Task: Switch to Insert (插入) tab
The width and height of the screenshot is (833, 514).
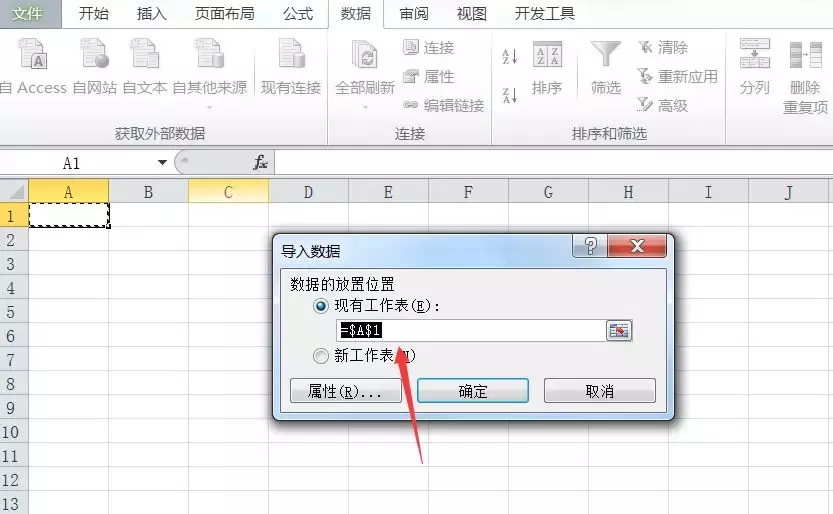Action: (151, 14)
